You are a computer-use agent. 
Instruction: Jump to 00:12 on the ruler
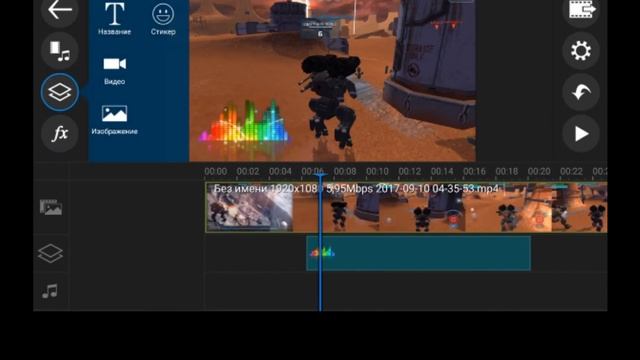pyautogui.click(x=409, y=171)
